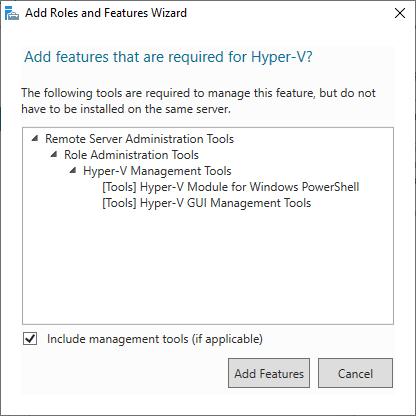This screenshot has height=416, width=416.
Task: Select the Role Administration Tools tree item
Action: pyautogui.click(x=131, y=155)
